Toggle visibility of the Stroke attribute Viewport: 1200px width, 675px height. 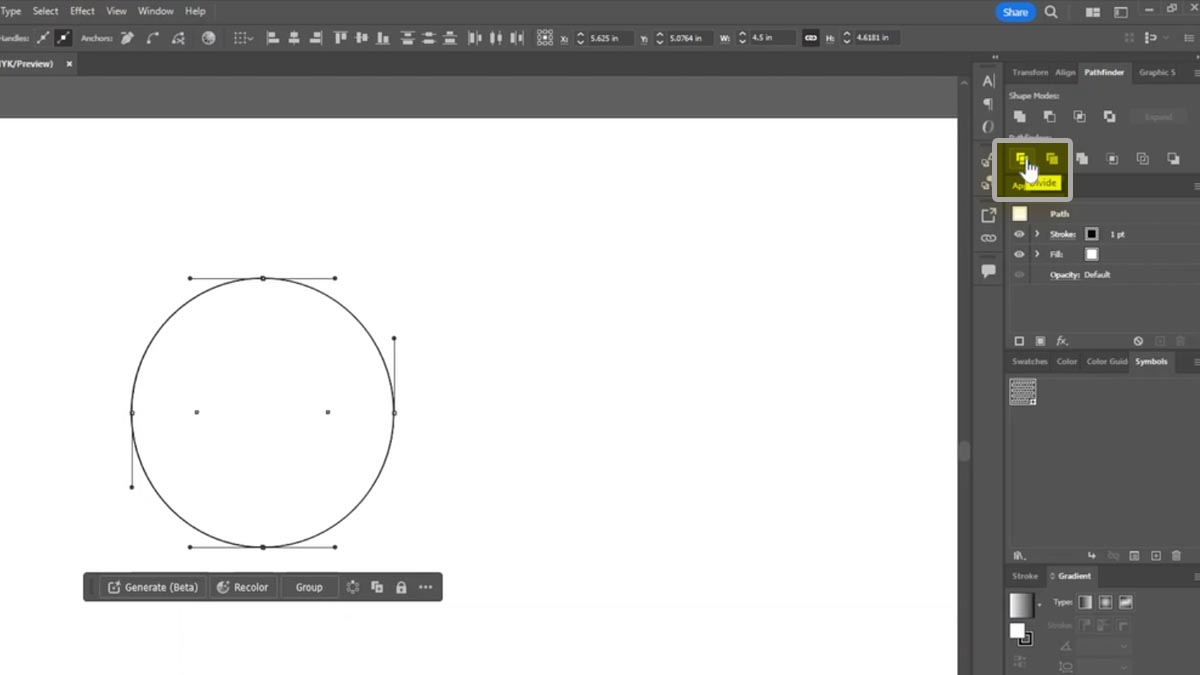click(1019, 234)
